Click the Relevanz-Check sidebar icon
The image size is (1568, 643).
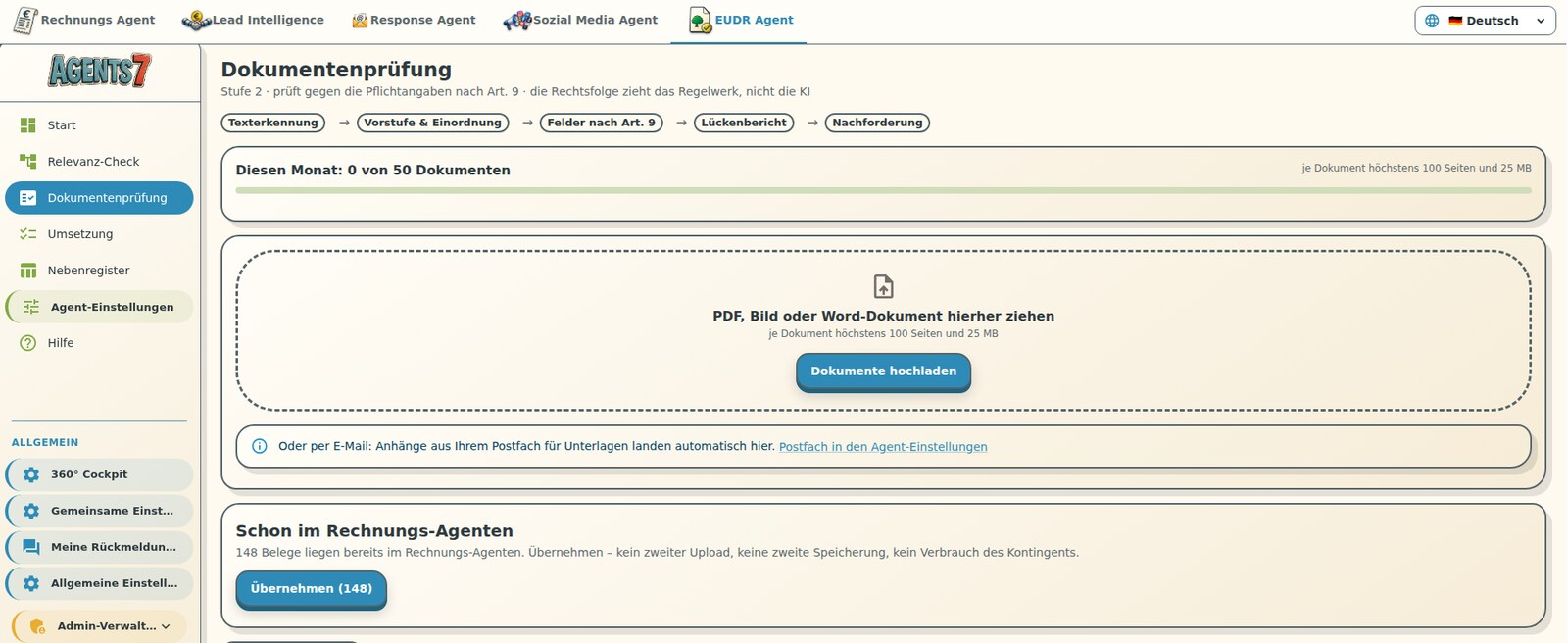(x=28, y=162)
